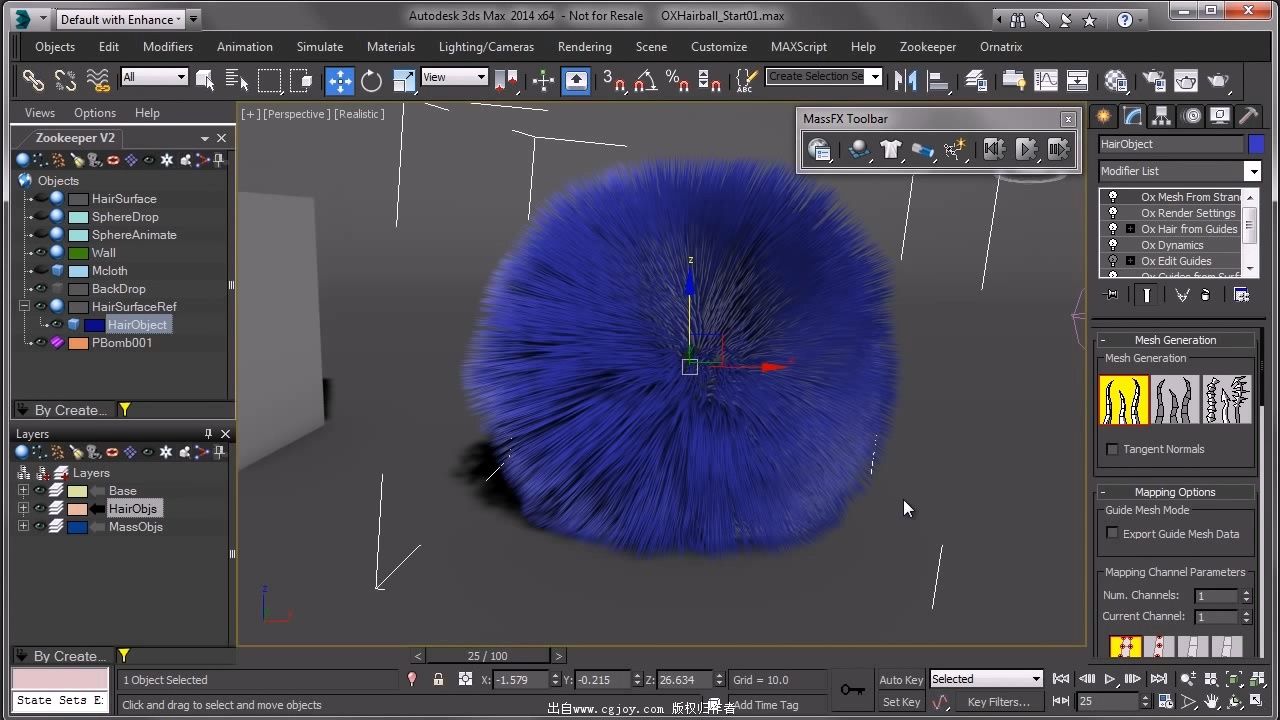The image size is (1280, 720).
Task: Open Render Setup teapot icon
Action: tap(1154, 81)
